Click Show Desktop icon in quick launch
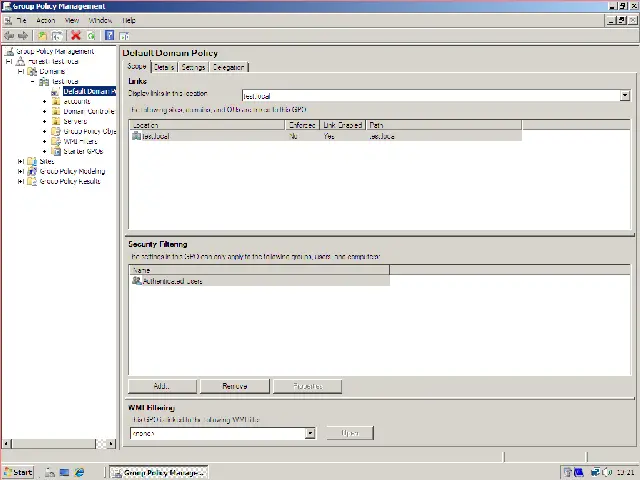640x480 pixels. pos(64,472)
